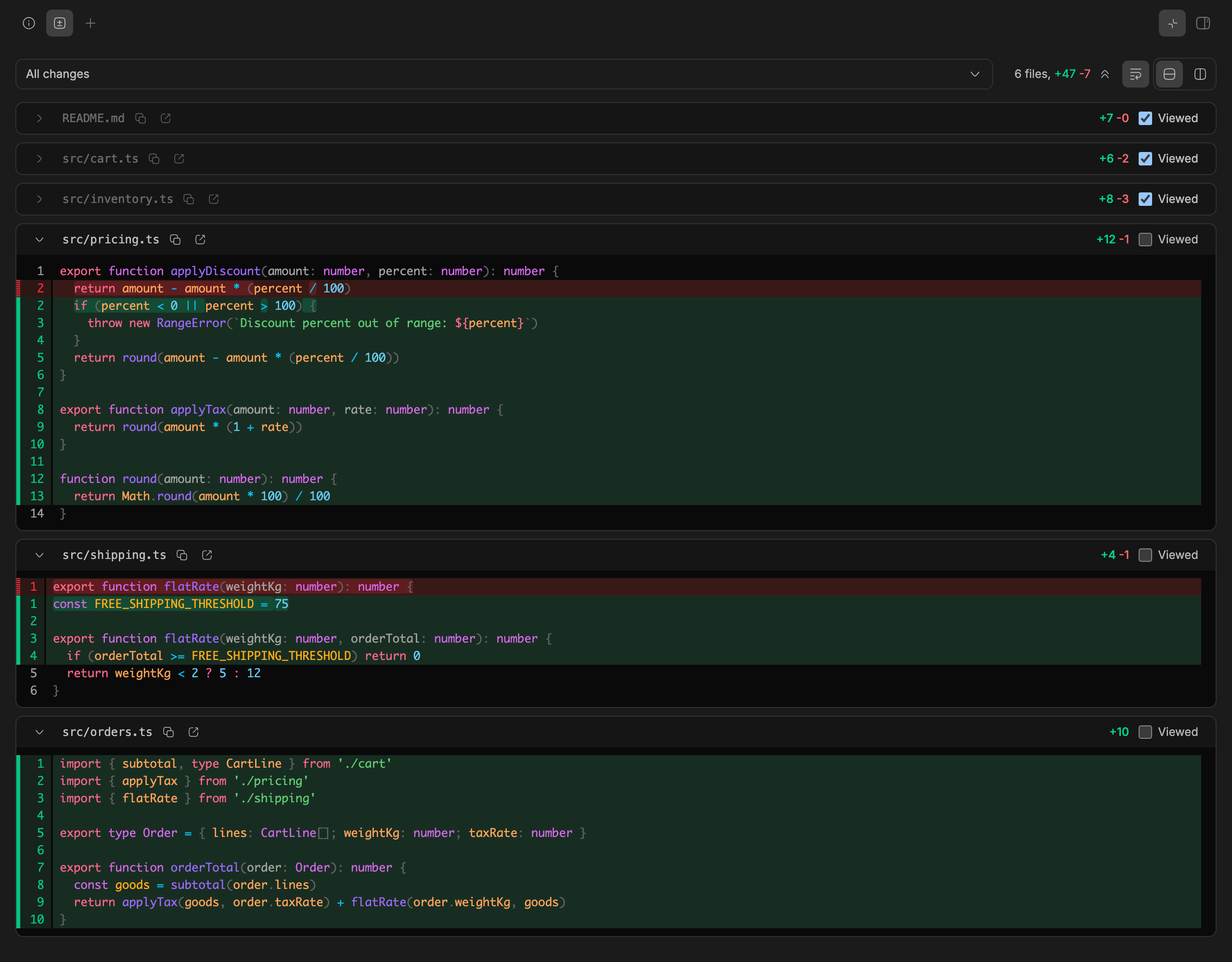Screen dimensions: 1232x962
Task: Uncheck Viewed for src/inventory.ts
Action: [x=1145, y=199]
